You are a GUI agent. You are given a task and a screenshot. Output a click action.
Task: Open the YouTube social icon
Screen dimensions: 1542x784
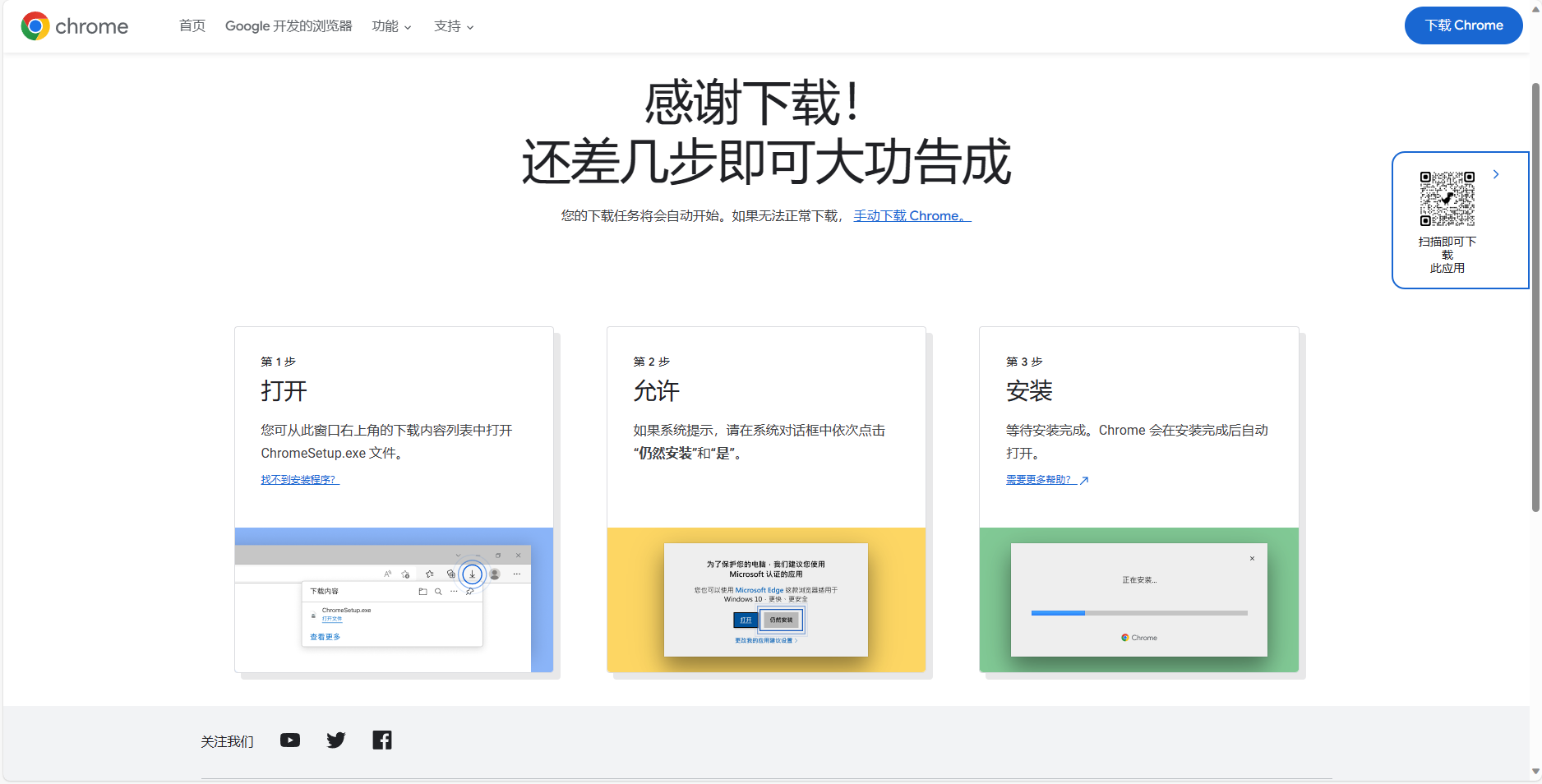[x=290, y=740]
